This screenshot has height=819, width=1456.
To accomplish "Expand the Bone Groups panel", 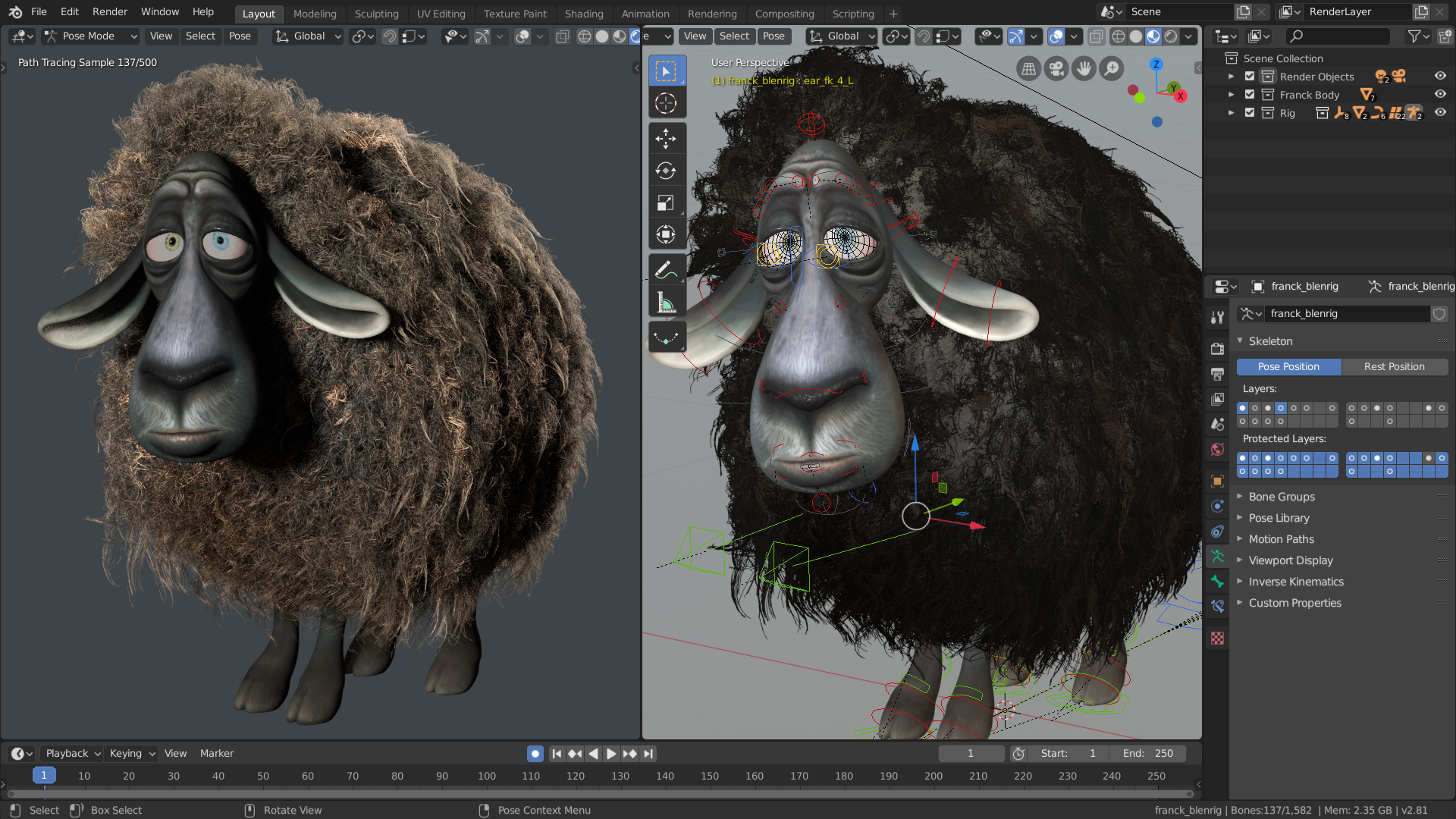I will [x=1282, y=497].
